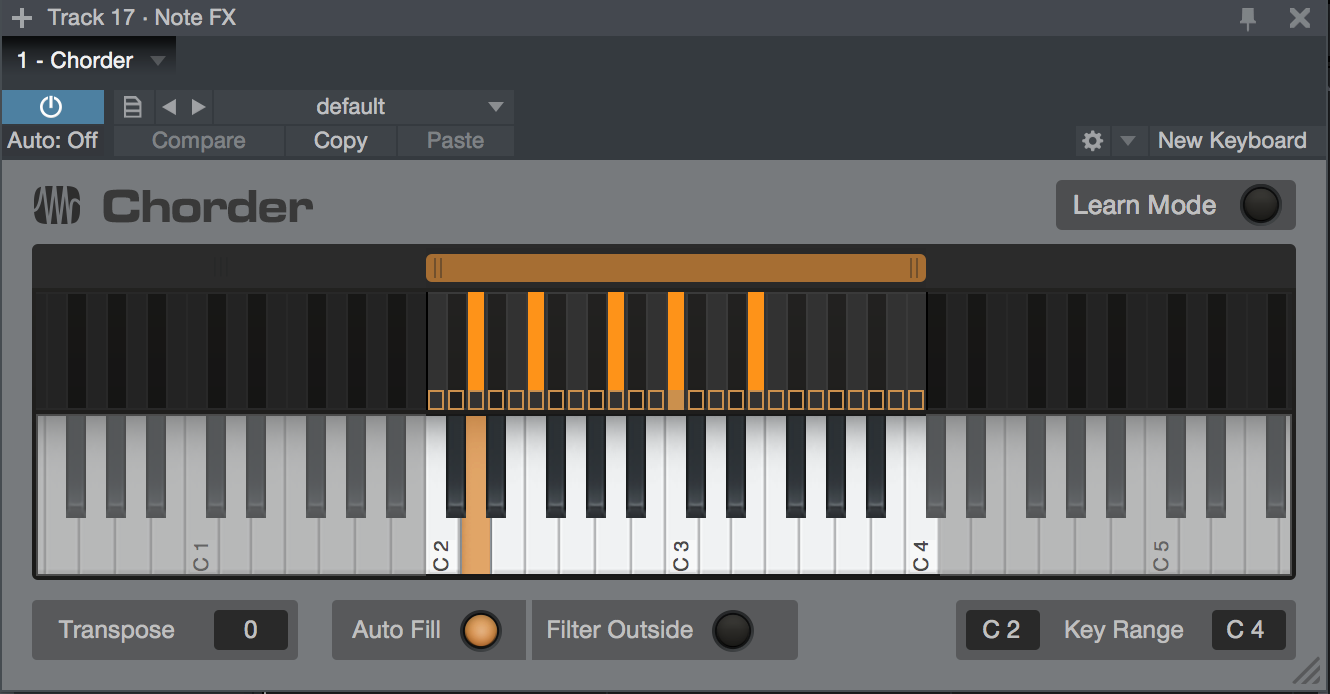Pin the Note FX window
Image resolution: width=1330 pixels, height=694 pixels.
click(1248, 18)
